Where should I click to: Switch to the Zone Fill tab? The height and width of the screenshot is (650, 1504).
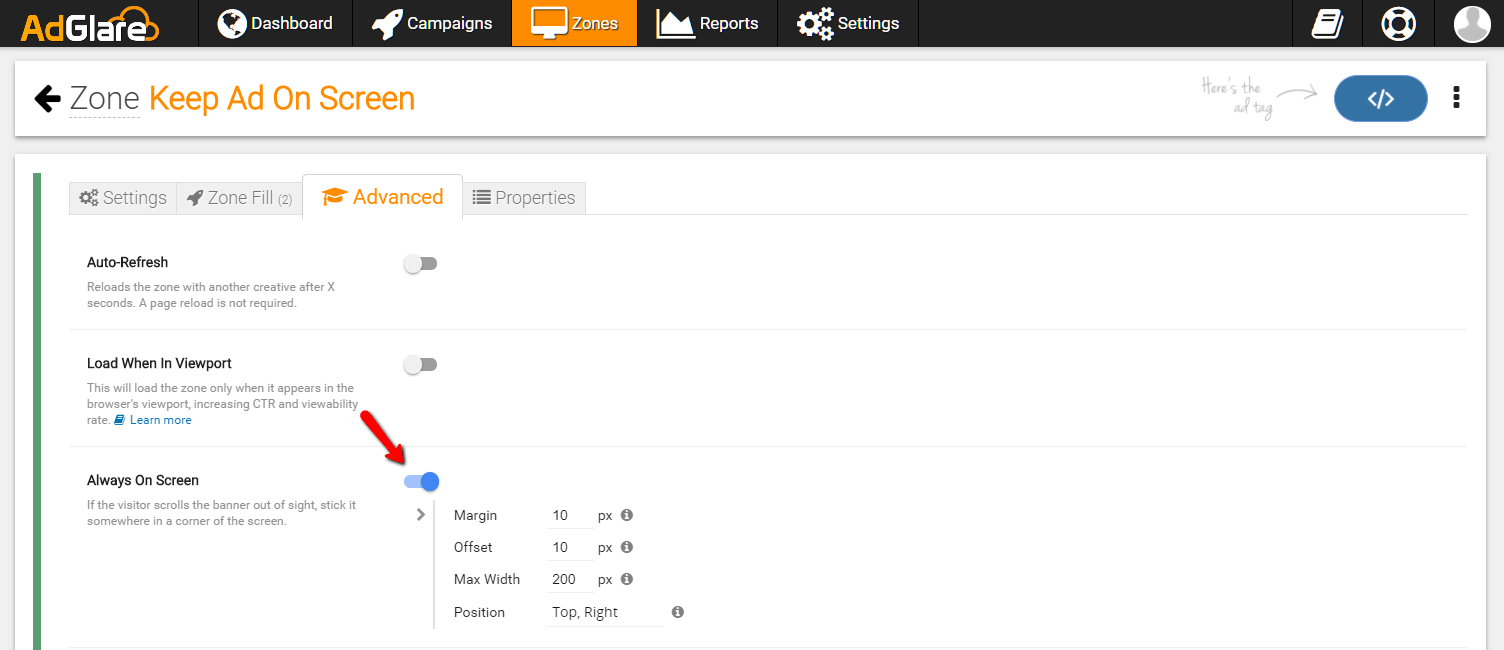point(239,198)
